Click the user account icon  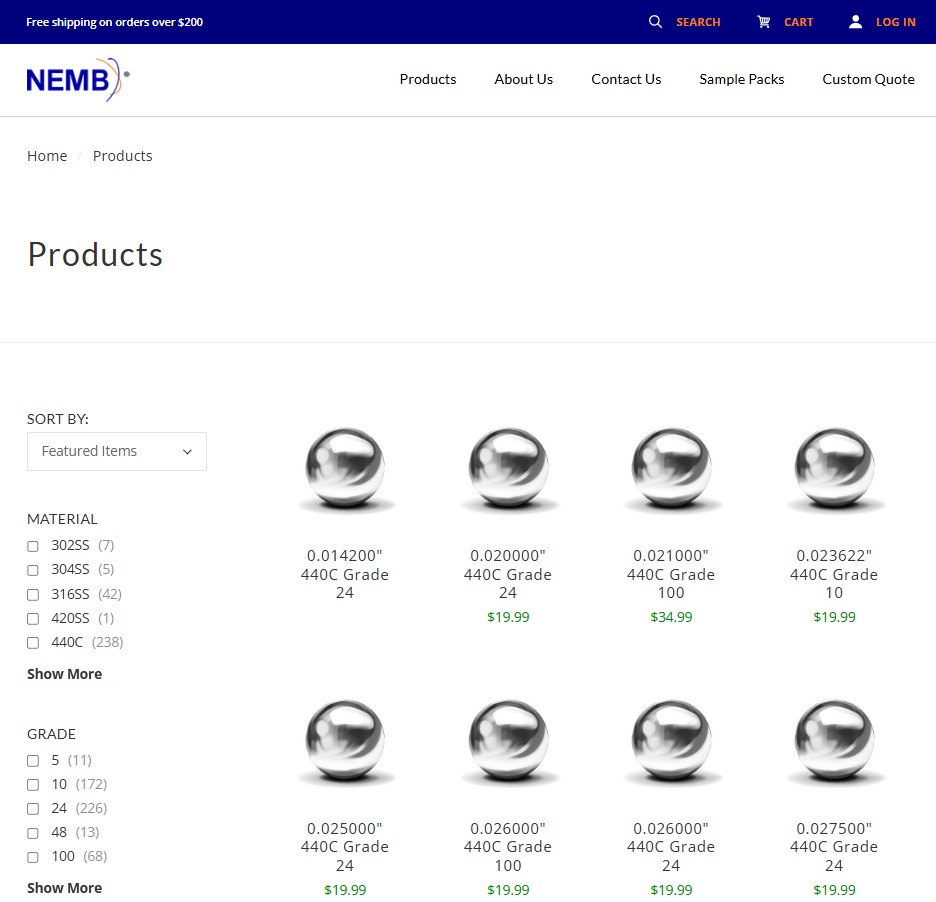coord(855,22)
